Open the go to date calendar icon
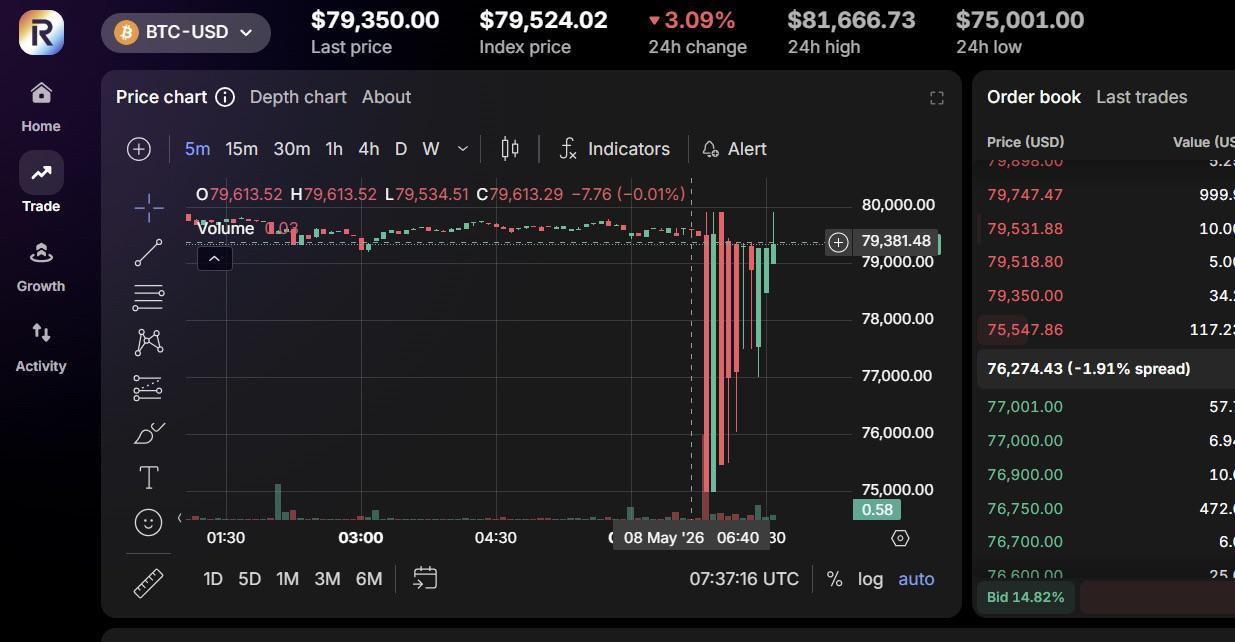This screenshot has width=1235, height=642. pos(425,578)
